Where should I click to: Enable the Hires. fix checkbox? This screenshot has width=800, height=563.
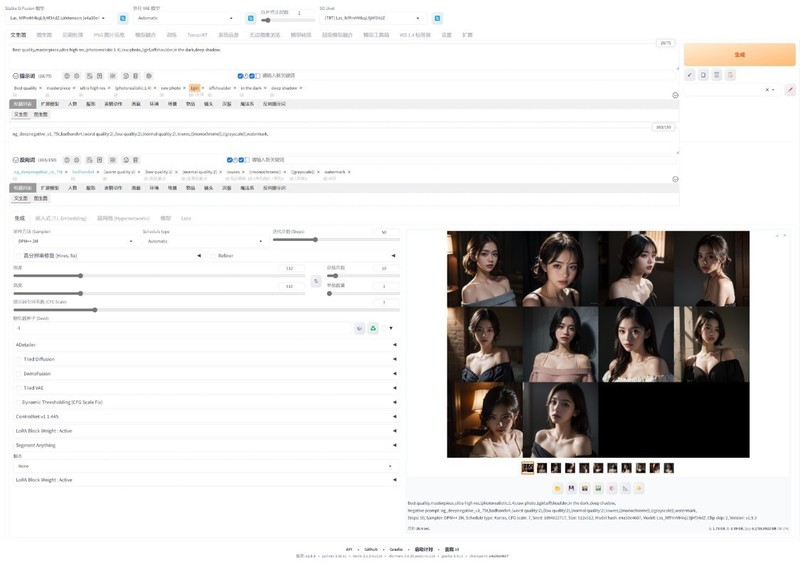pyautogui.click(x=18, y=255)
